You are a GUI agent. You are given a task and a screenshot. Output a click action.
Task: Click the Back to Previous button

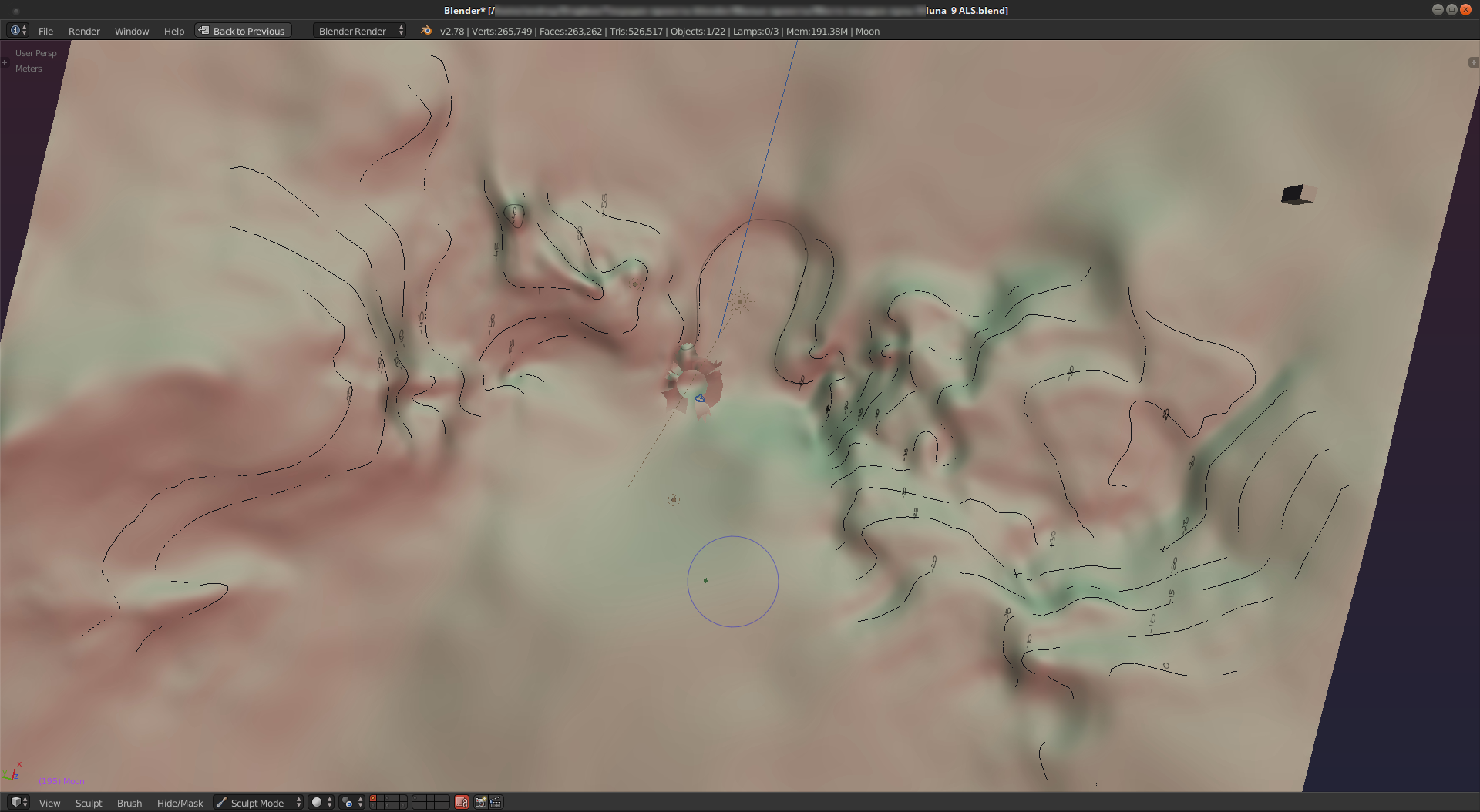click(x=243, y=31)
